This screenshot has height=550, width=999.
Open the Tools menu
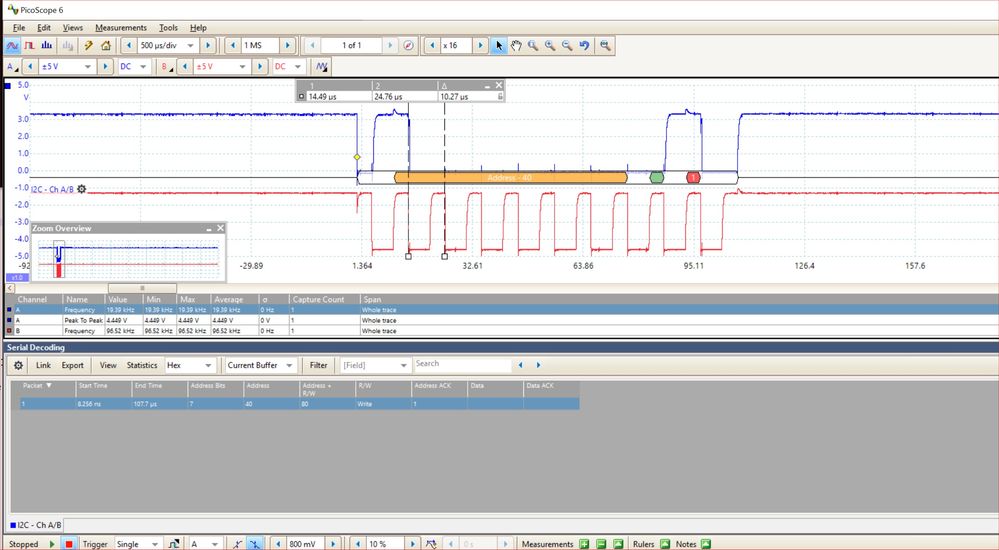pyautogui.click(x=168, y=27)
